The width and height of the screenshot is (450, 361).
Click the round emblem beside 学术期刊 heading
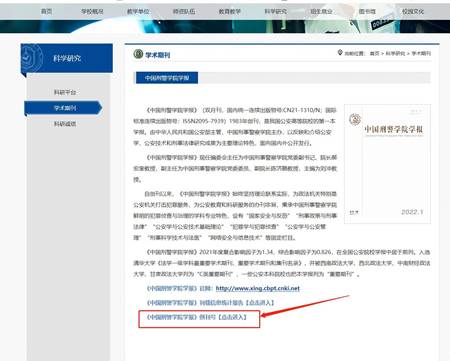click(138, 54)
